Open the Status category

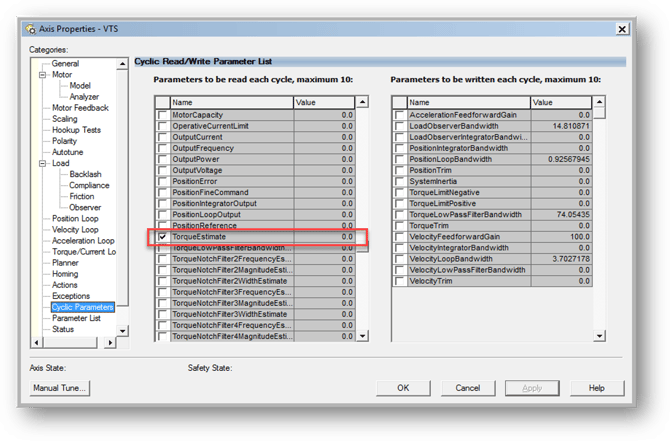(63, 329)
